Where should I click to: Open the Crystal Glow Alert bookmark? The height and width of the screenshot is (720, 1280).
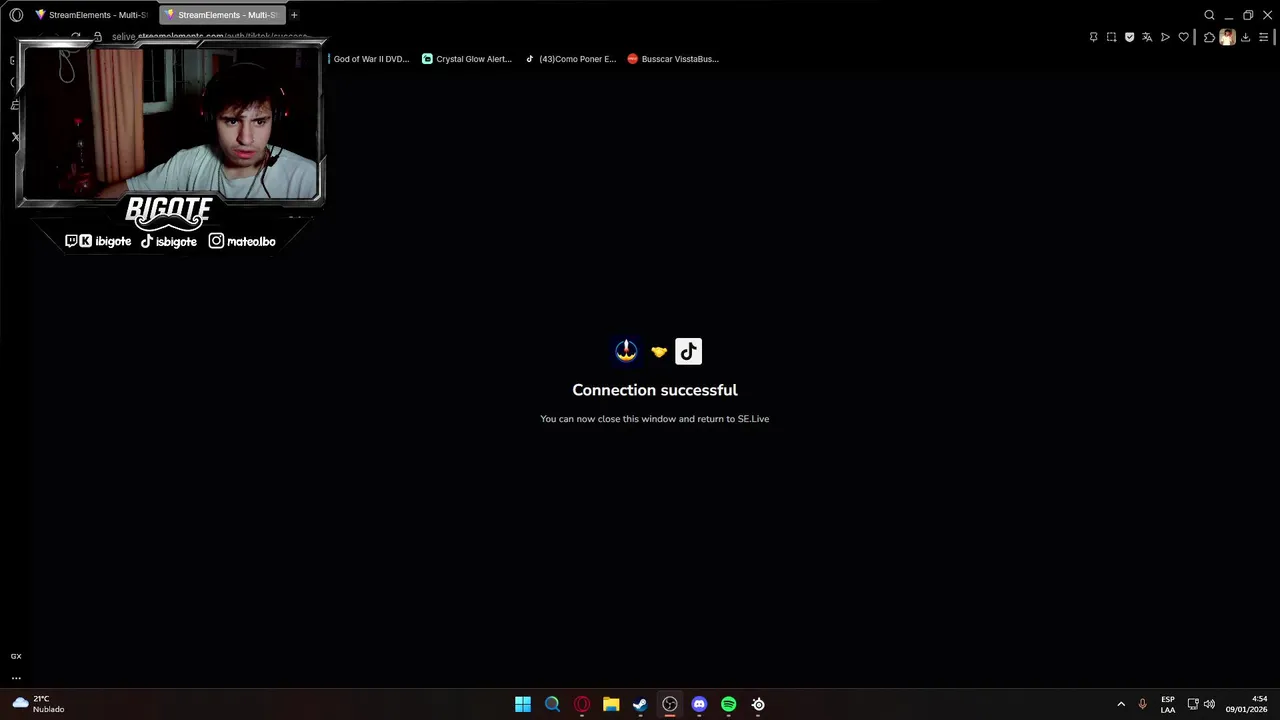point(467,59)
